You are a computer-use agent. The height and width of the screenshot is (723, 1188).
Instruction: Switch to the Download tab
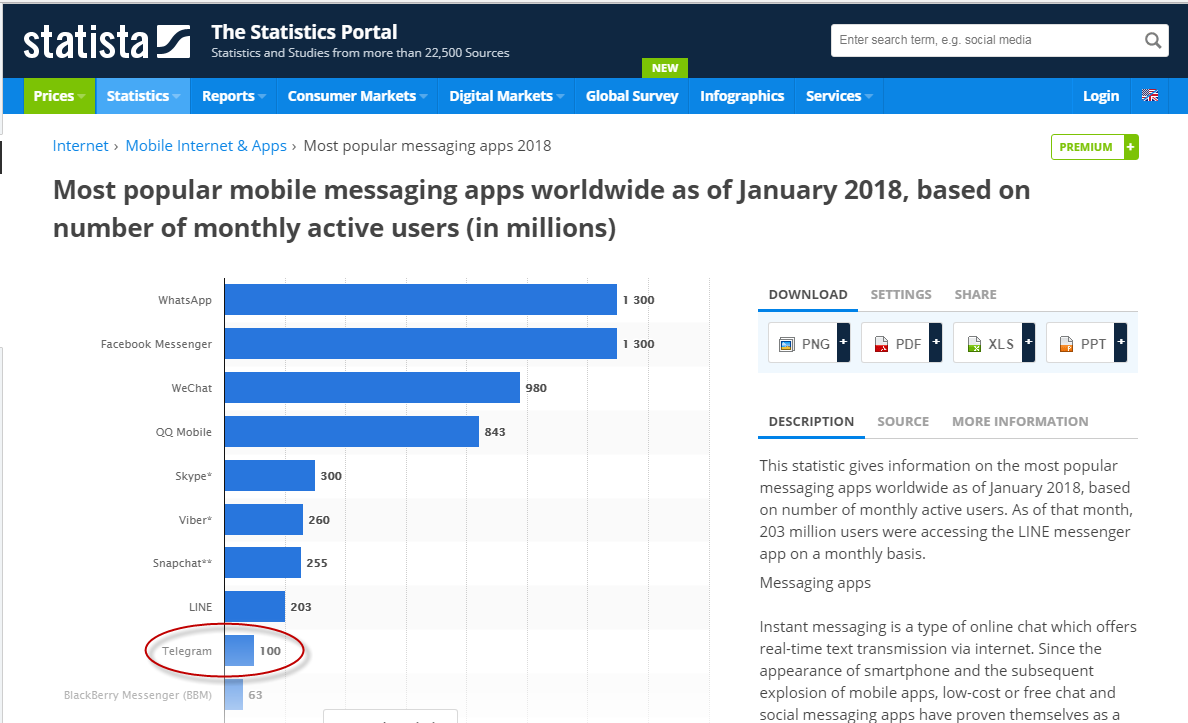coord(808,295)
